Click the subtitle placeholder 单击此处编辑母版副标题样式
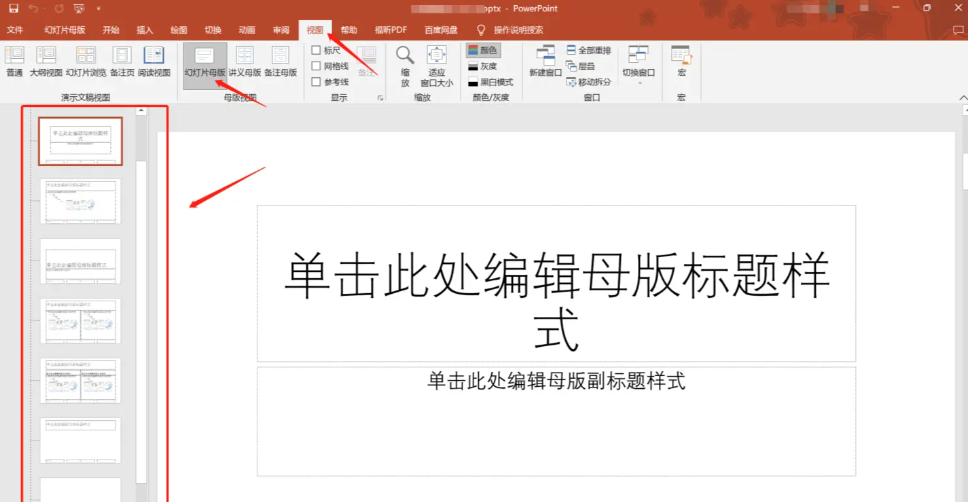The image size is (968, 502). (x=556, y=421)
